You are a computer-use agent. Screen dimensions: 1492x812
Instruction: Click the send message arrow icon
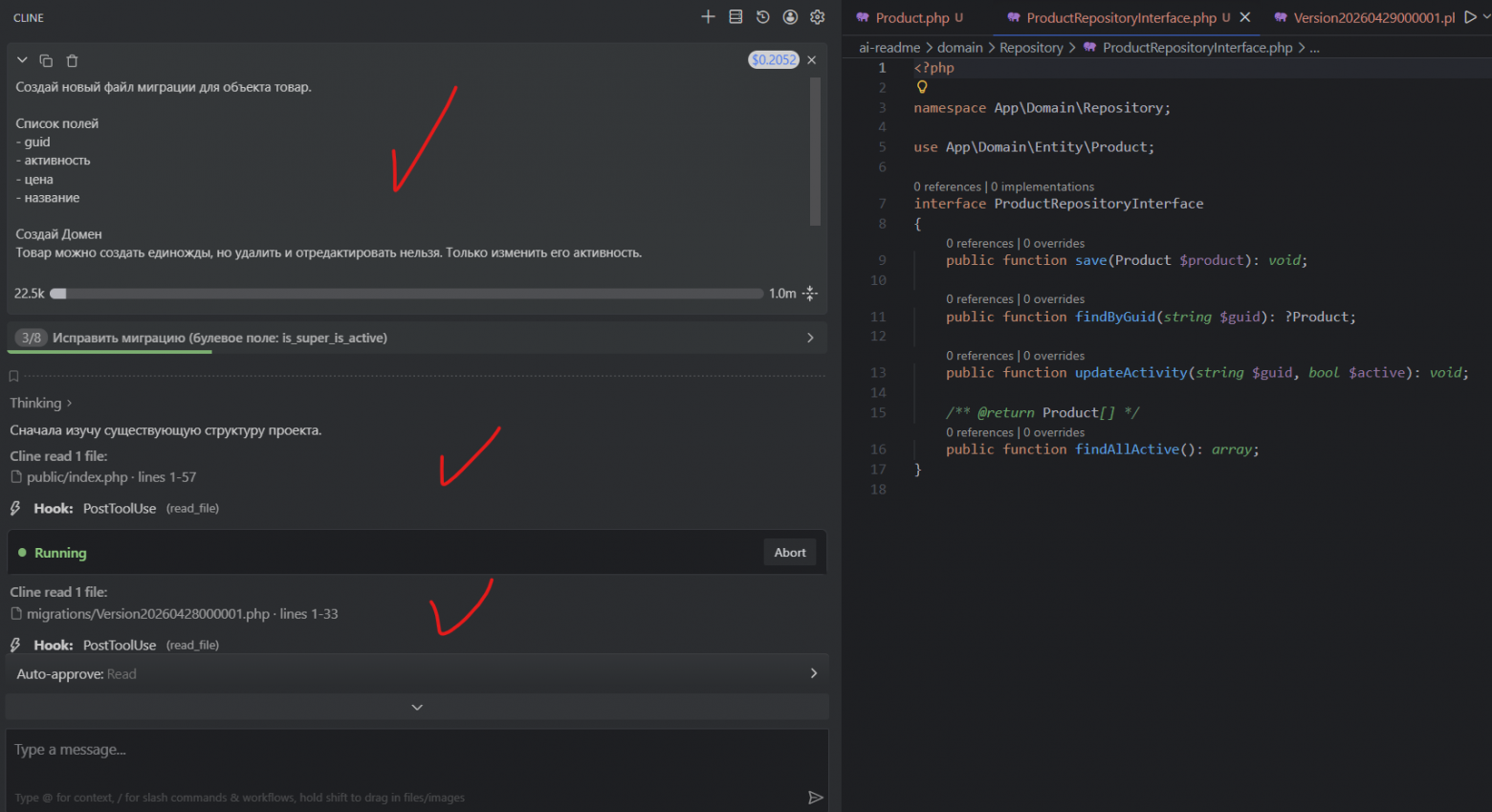[x=815, y=797]
